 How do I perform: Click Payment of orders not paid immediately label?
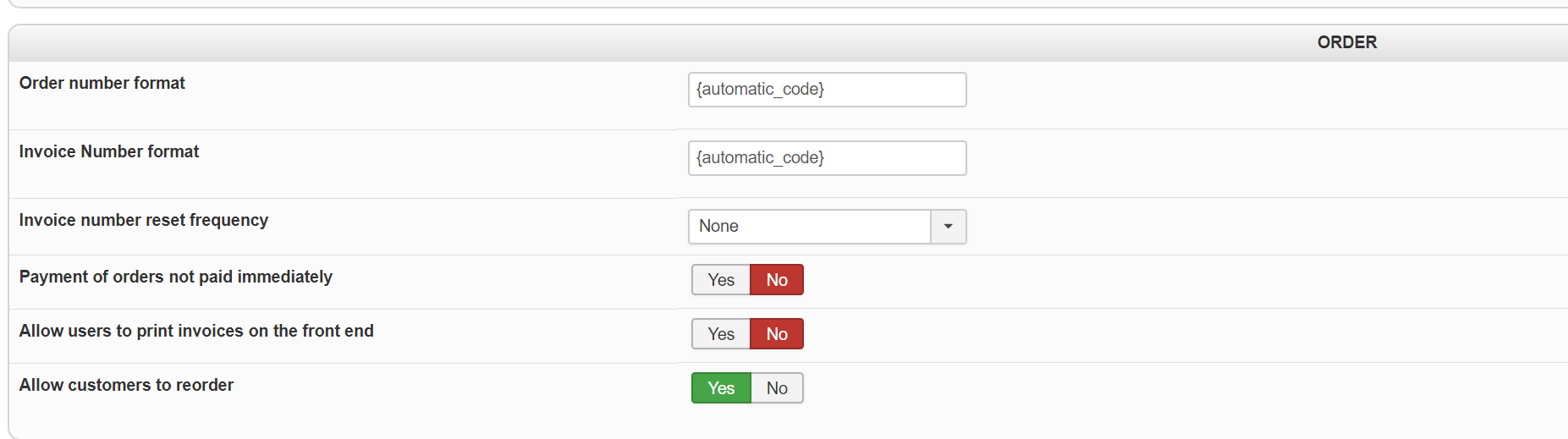click(176, 277)
